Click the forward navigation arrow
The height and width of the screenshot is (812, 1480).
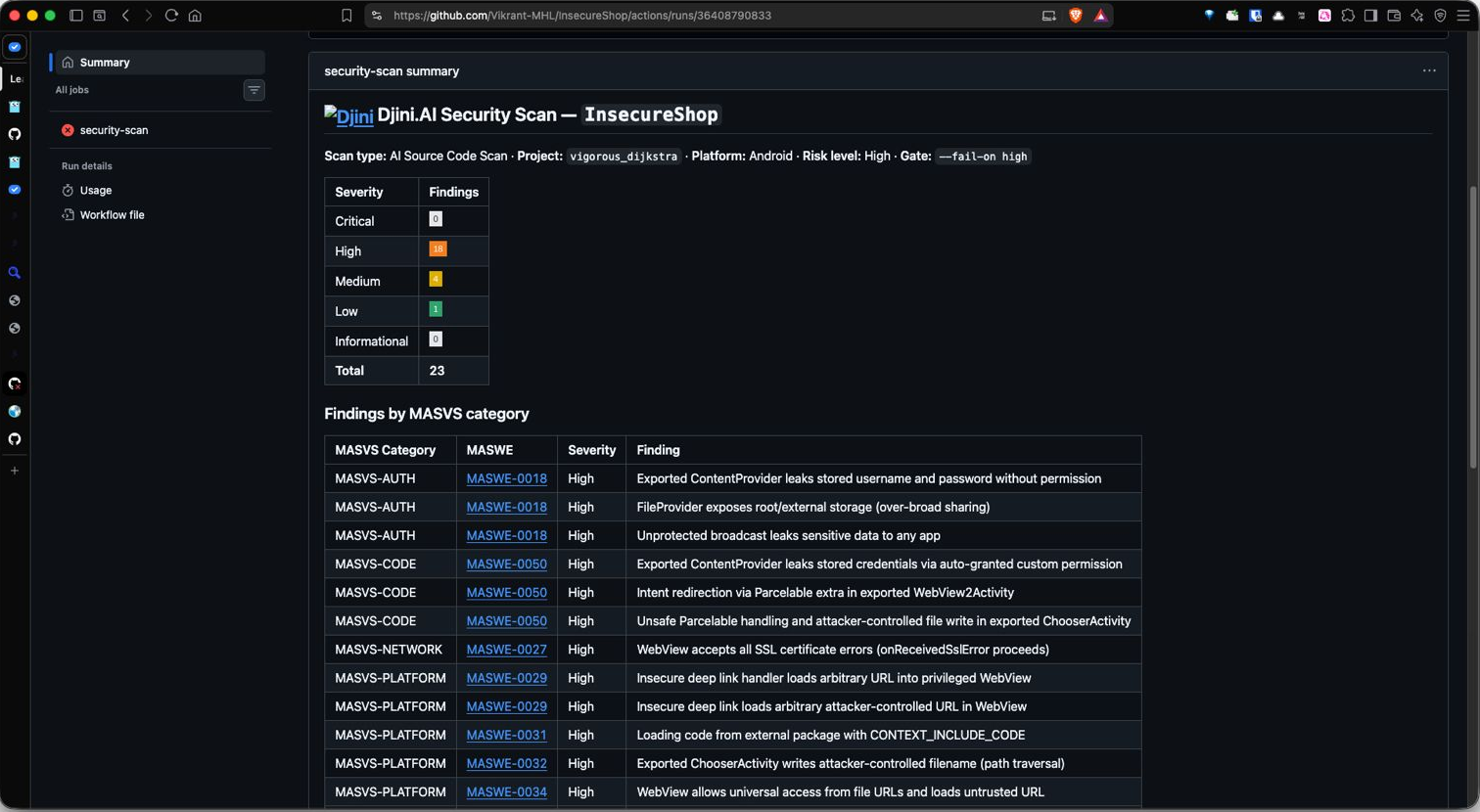click(148, 16)
